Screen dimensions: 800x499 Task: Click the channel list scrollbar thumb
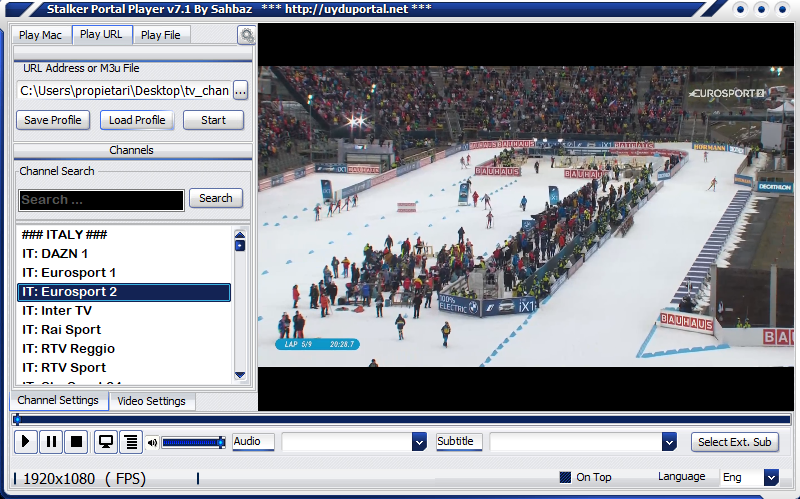240,246
